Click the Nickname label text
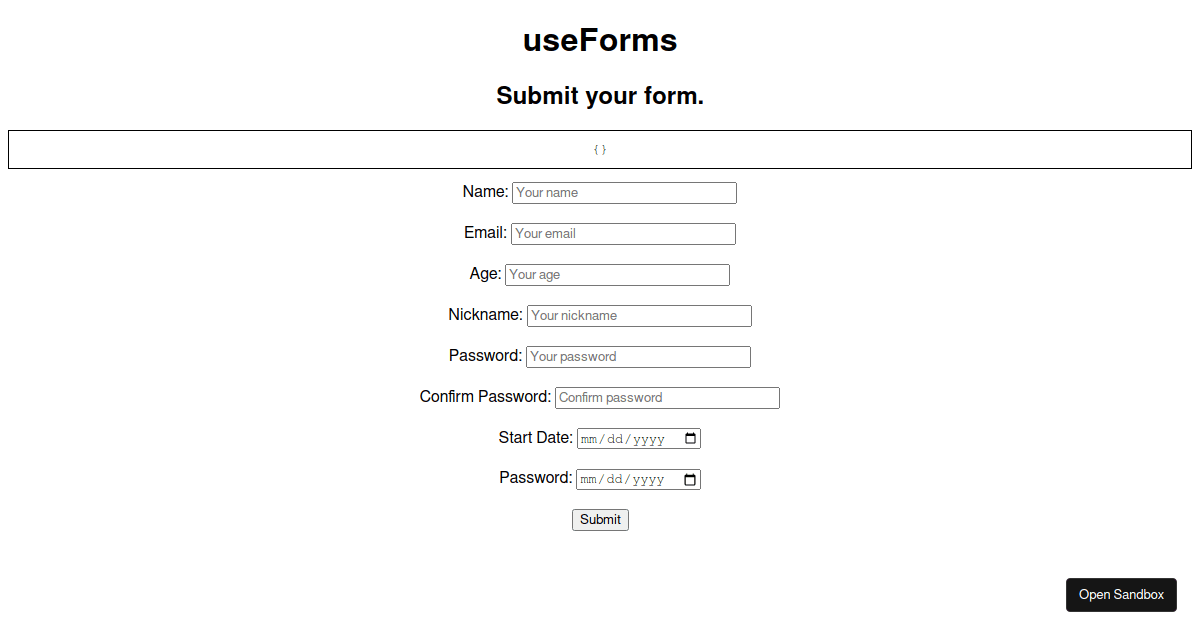Image resolution: width=1200 pixels, height=630 pixels. (x=485, y=315)
